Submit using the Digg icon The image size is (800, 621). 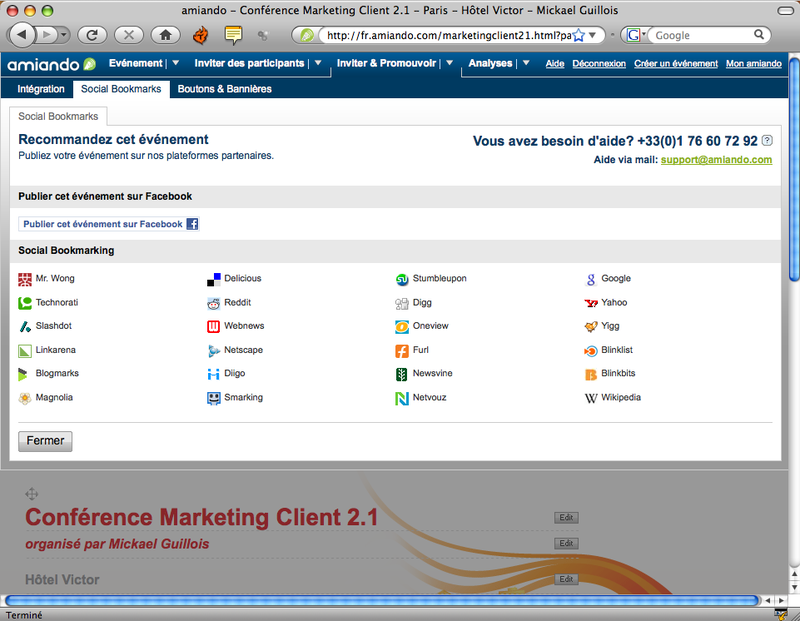(402, 303)
